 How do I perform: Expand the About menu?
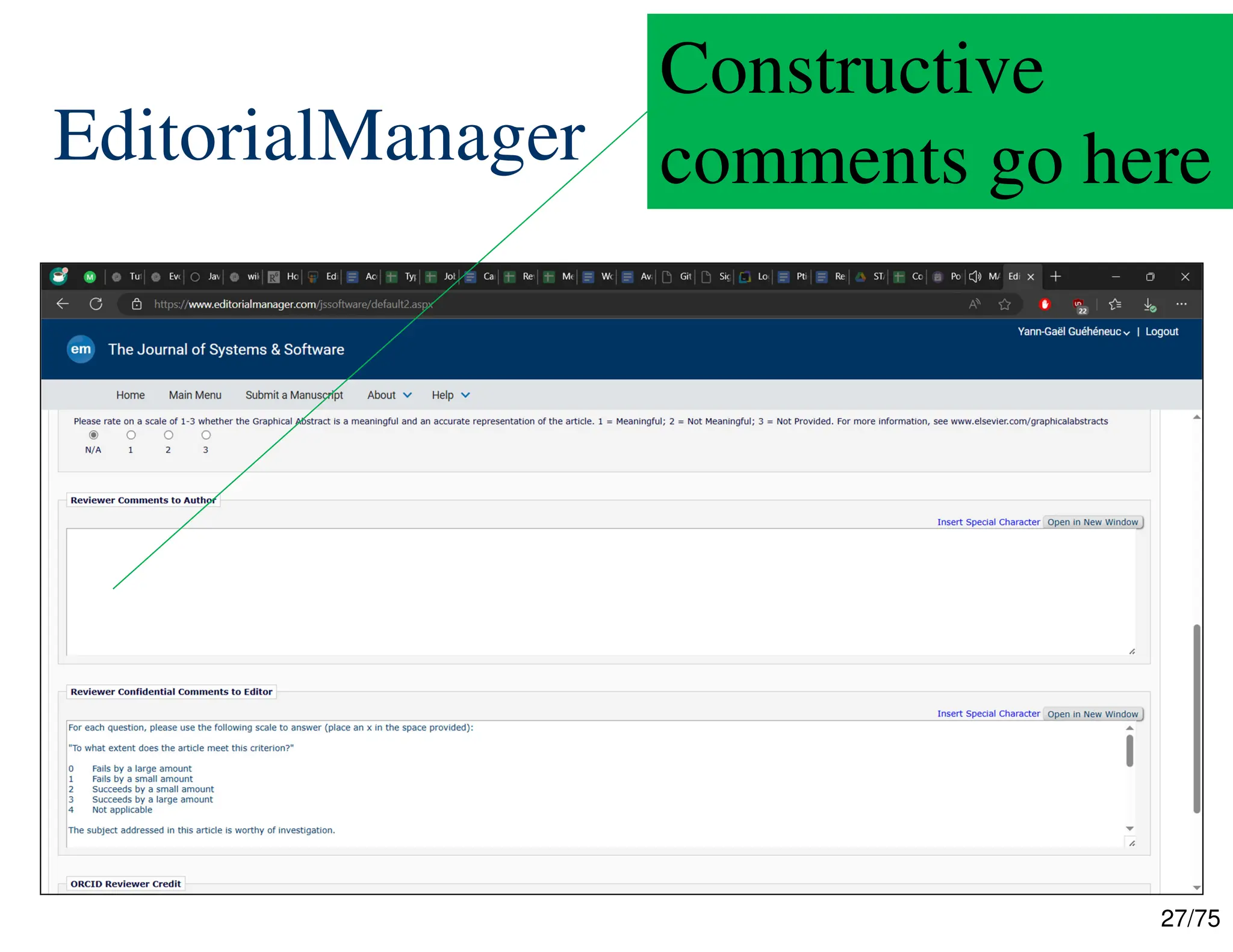pos(390,395)
